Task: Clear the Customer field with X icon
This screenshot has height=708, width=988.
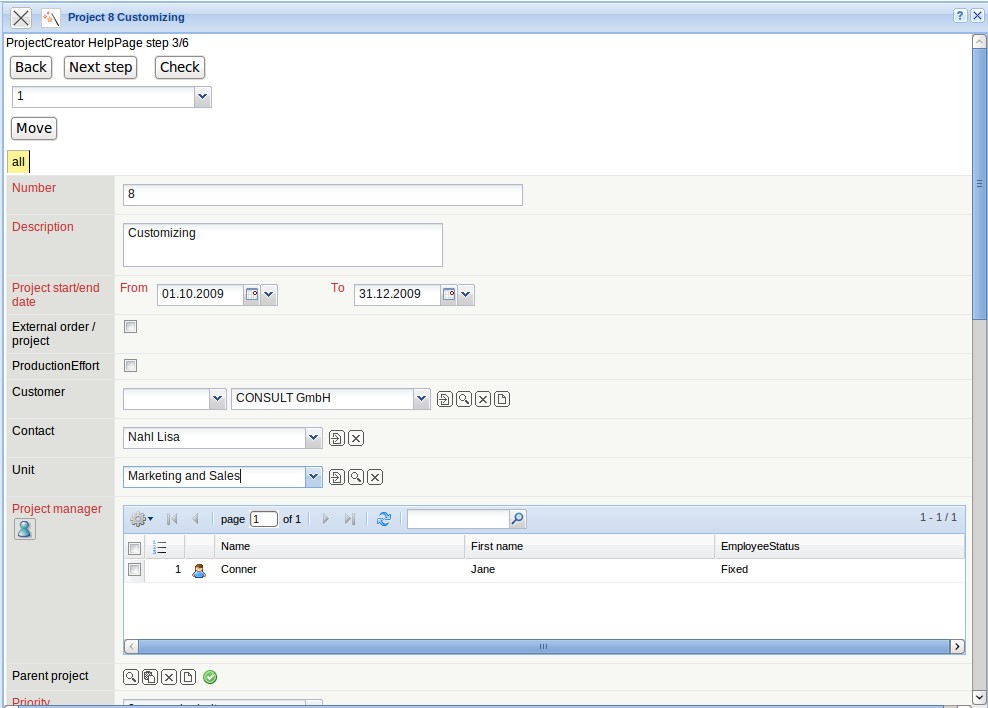Action: click(483, 400)
